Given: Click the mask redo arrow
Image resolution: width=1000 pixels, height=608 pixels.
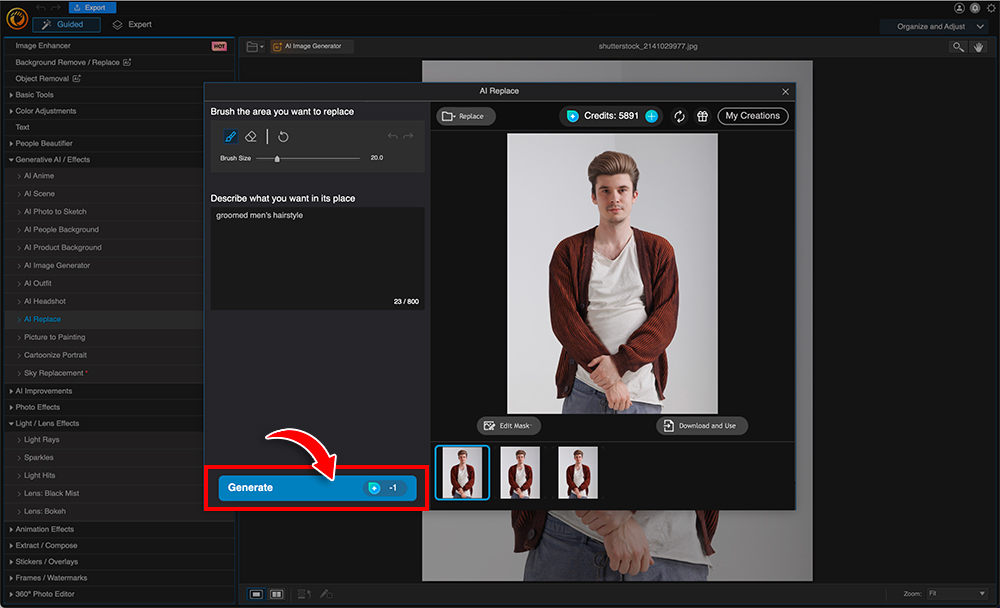Looking at the screenshot, I should pyautogui.click(x=408, y=136).
